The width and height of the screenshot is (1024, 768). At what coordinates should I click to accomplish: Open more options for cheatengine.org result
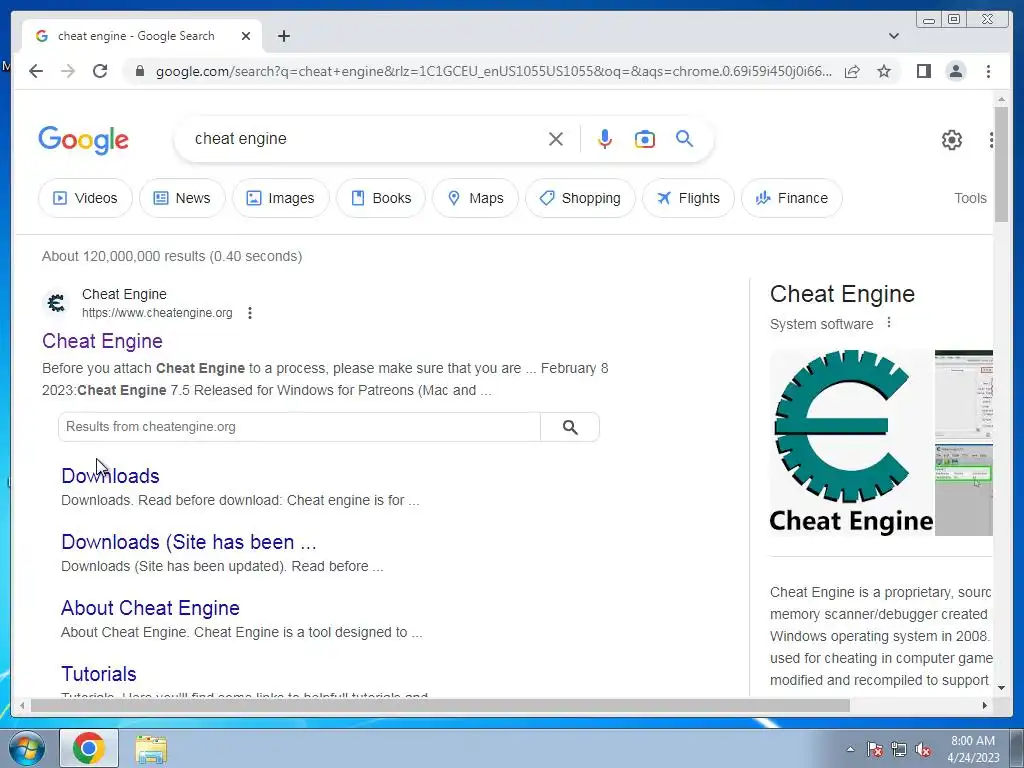249,313
